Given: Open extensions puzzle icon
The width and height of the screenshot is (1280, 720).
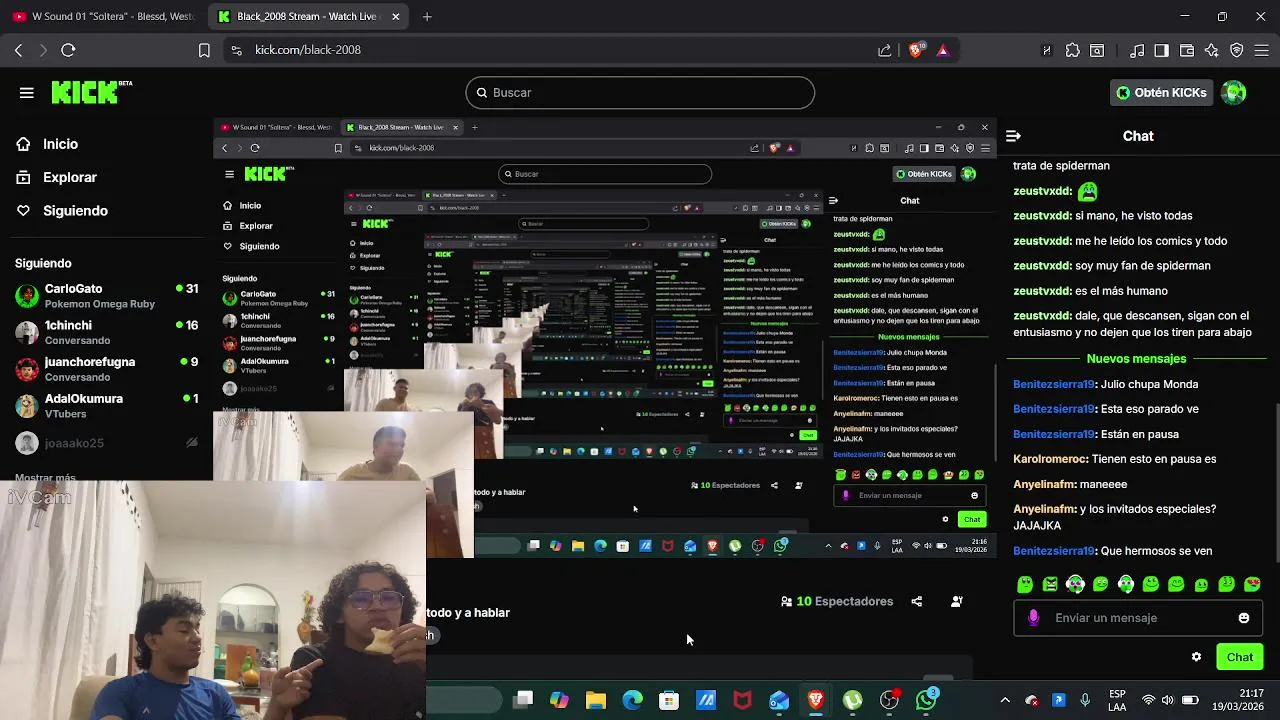Looking at the screenshot, I should (1073, 50).
